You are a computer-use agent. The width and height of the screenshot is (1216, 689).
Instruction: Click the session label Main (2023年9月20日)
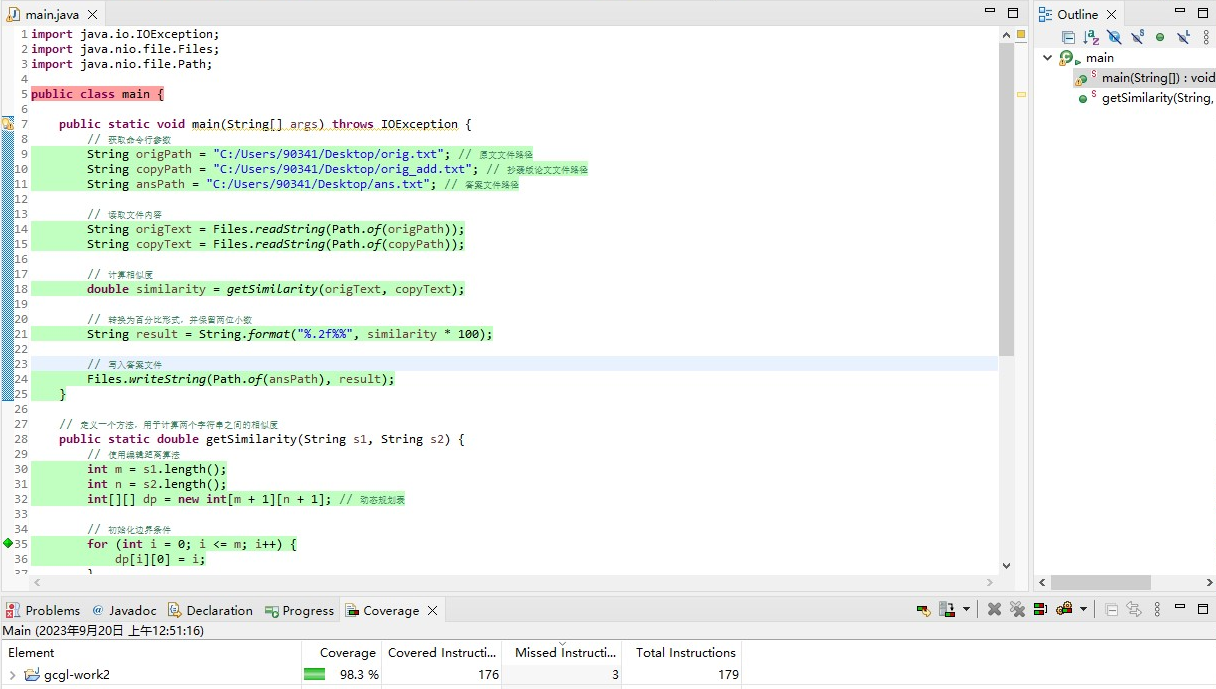pos(103,631)
